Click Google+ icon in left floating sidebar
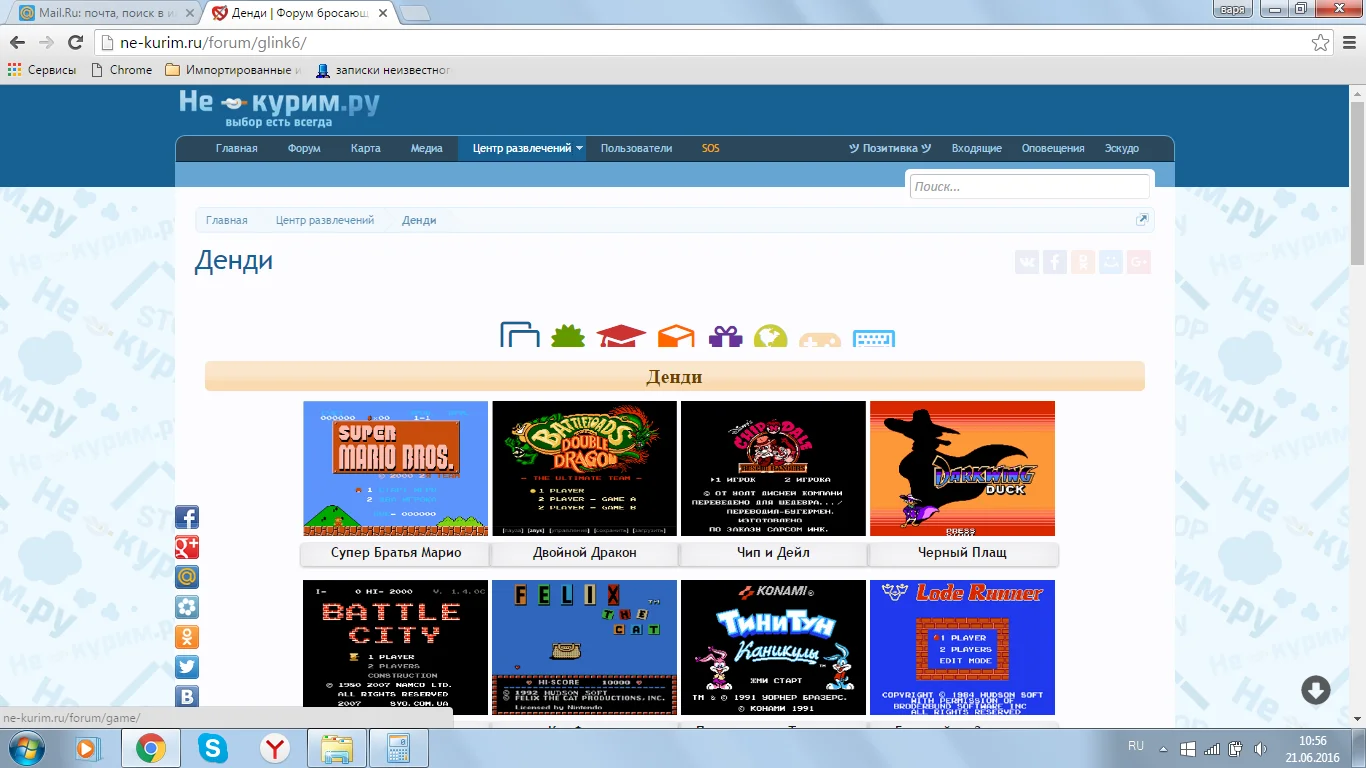 point(187,547)
